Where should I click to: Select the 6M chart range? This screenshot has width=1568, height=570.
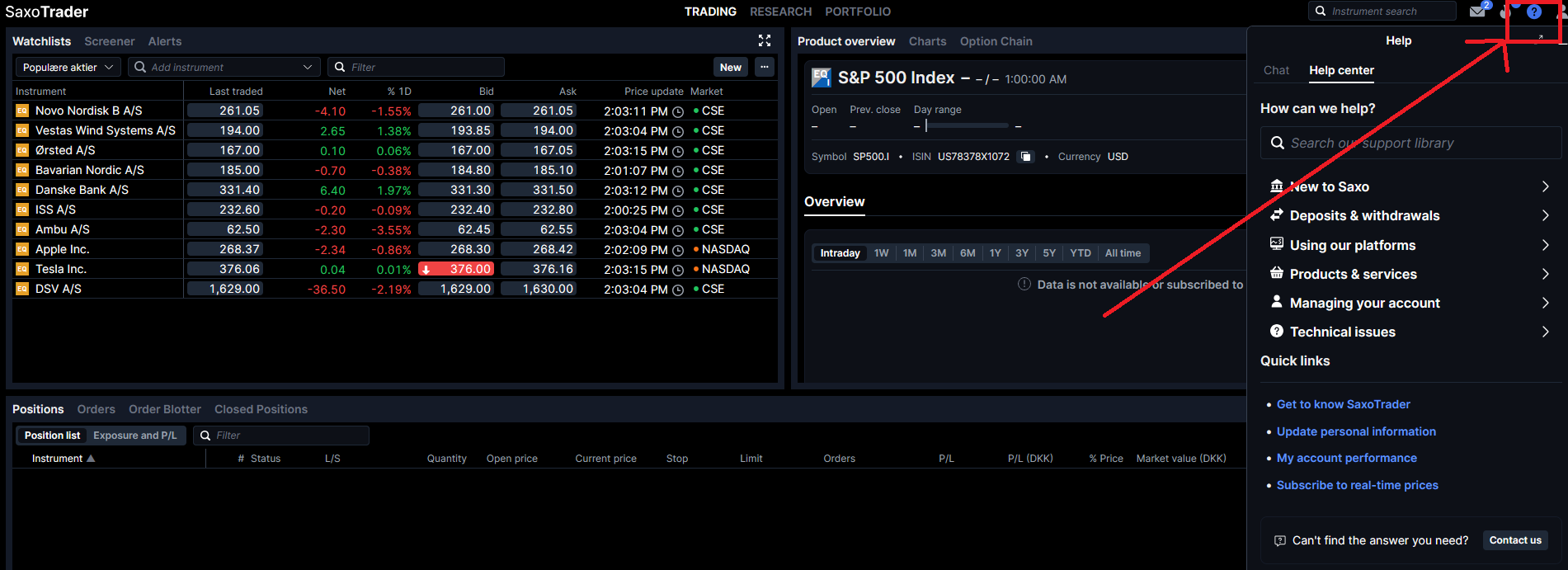968,253
